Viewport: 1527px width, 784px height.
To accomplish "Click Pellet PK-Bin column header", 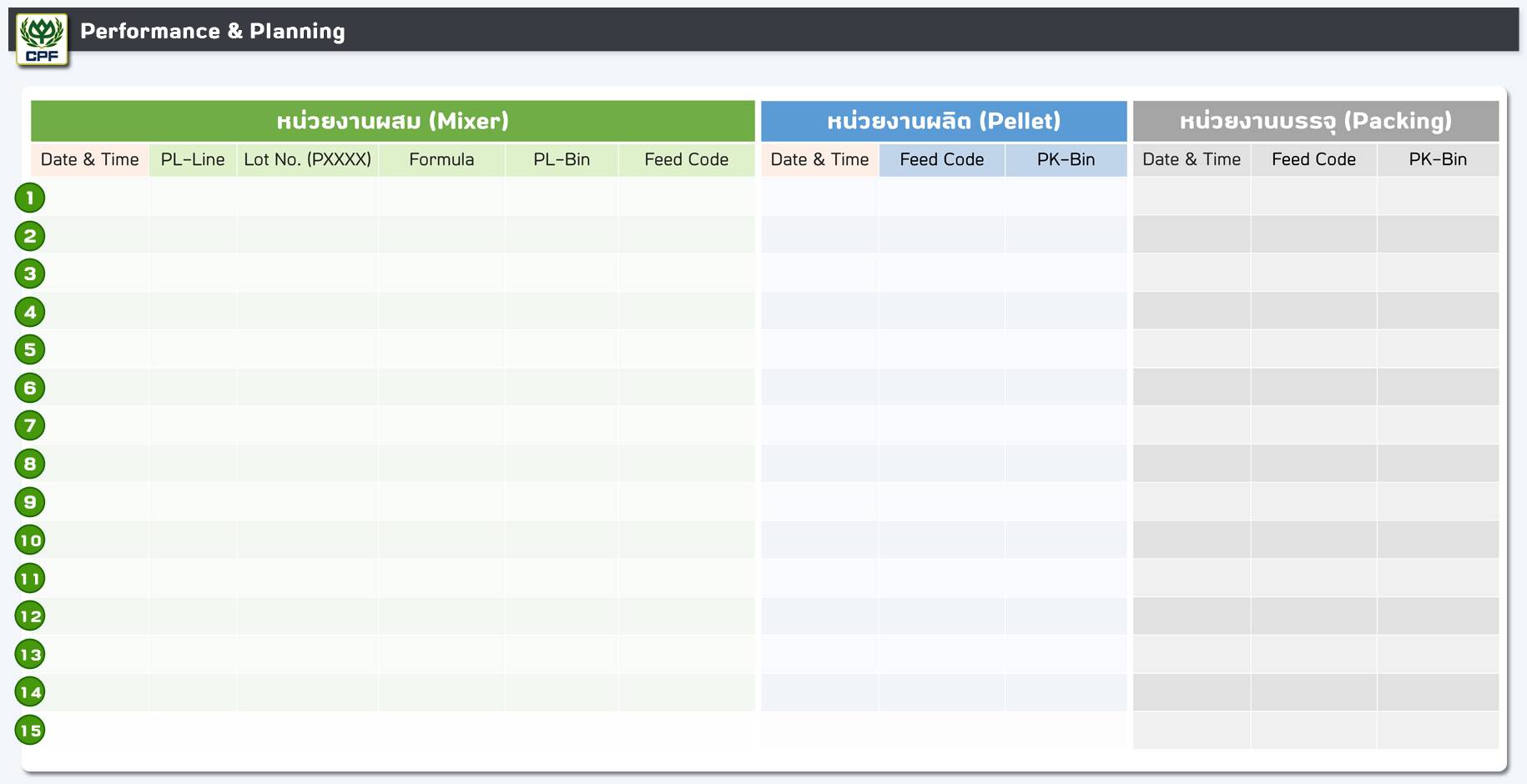I will [1066, 159].
